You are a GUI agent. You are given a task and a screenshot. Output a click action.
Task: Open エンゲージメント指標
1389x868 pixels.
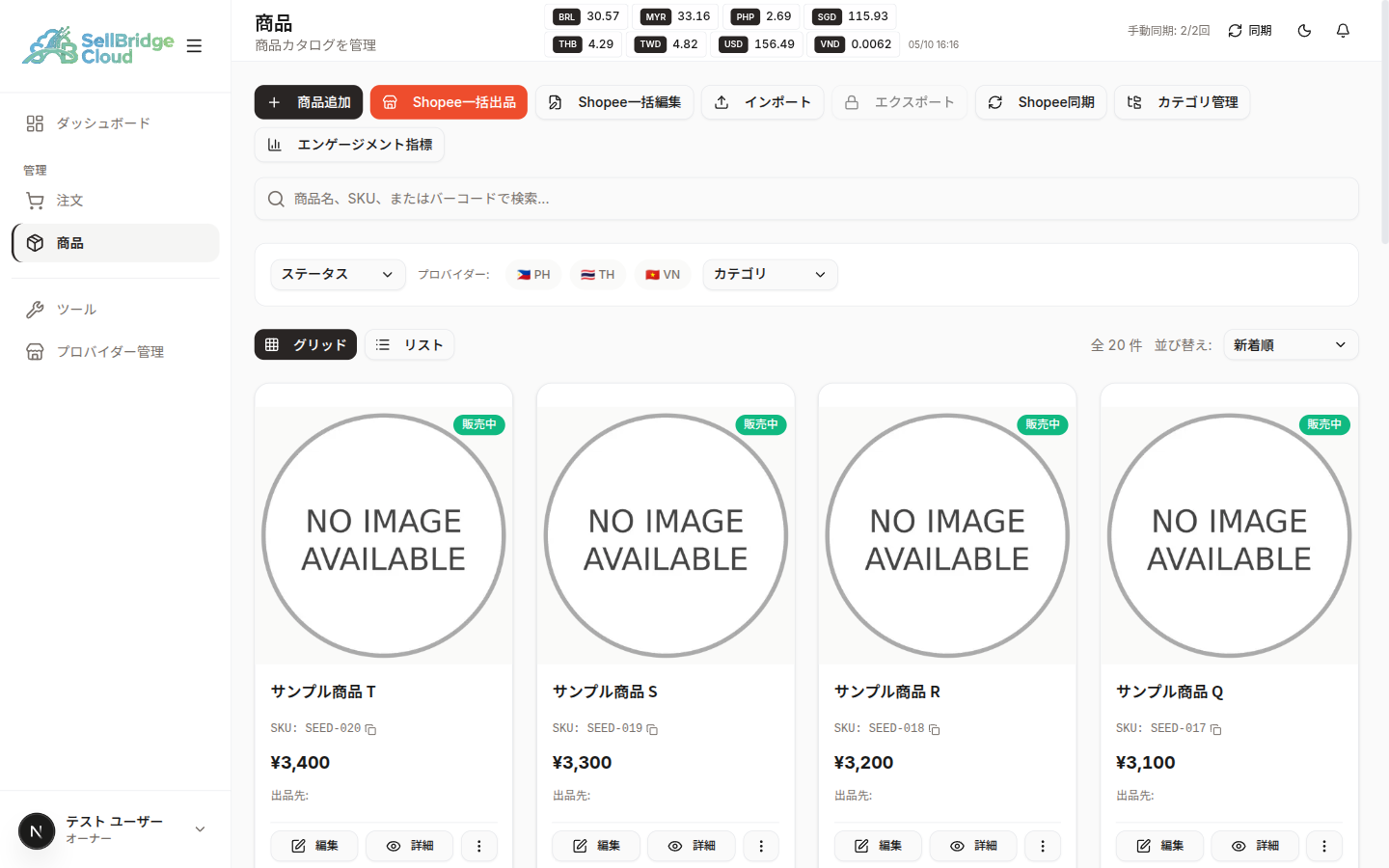pos(349,145)
